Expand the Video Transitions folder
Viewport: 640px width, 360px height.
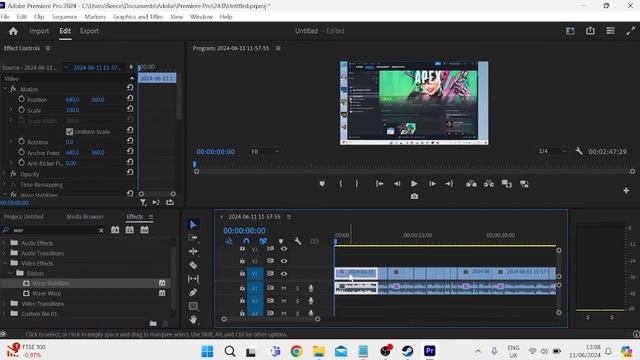[x=4, y=303]
